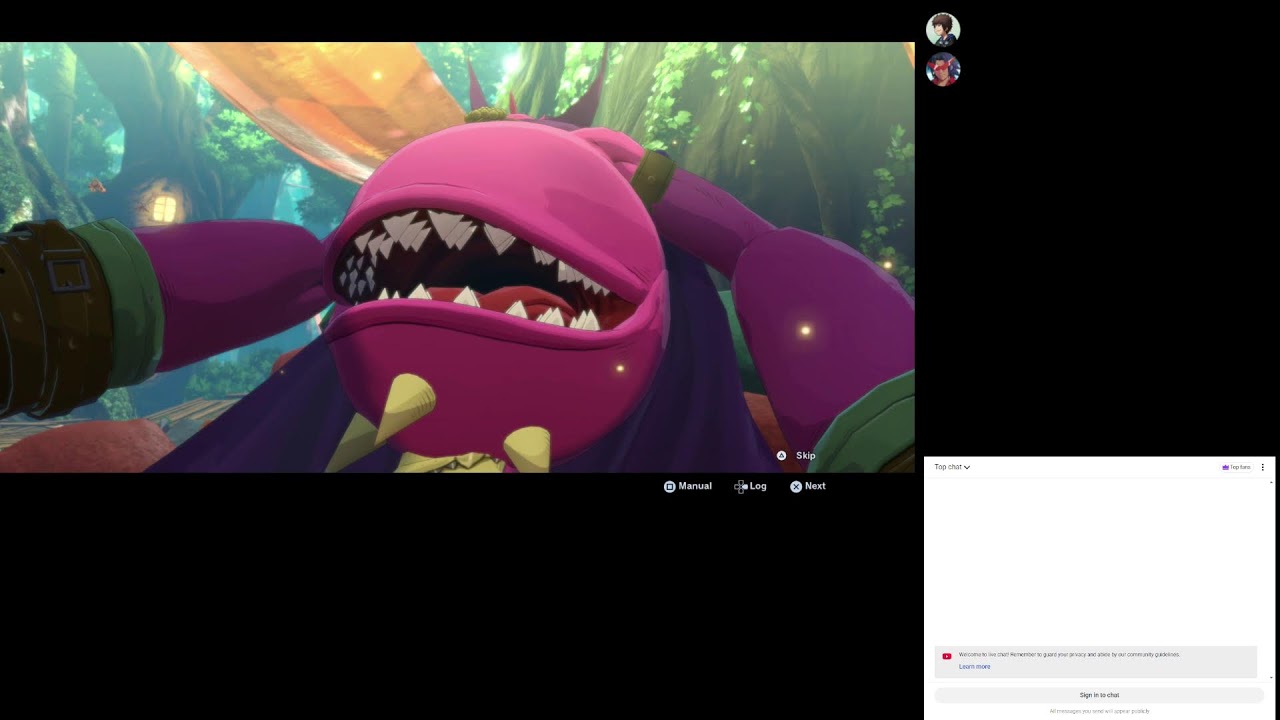The image size is (1280, 720).
Task: Follow the Learn more link
Action: point(975,667)
